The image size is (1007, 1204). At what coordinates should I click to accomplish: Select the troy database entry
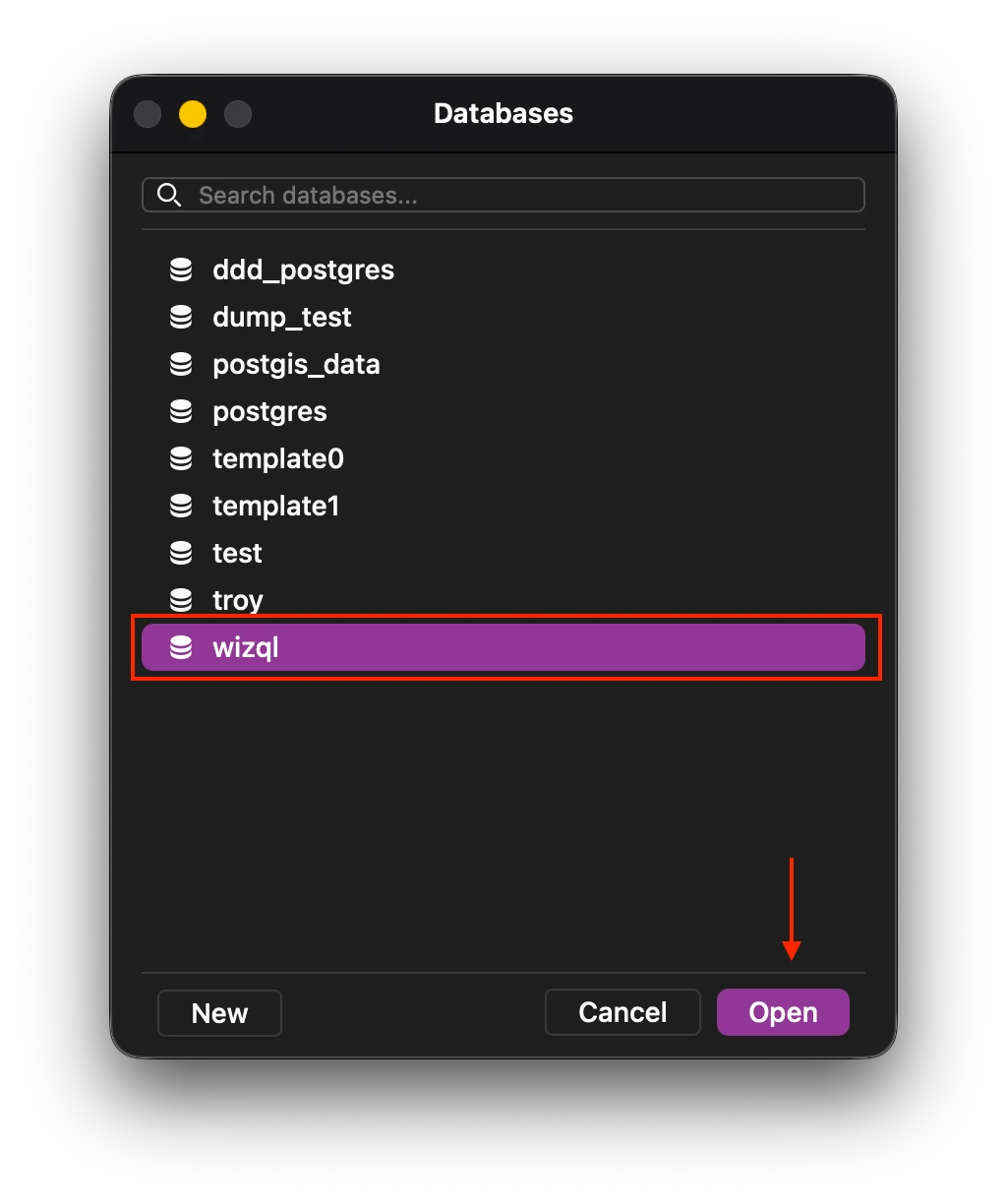pyautogui.click(x=238, y=599)
